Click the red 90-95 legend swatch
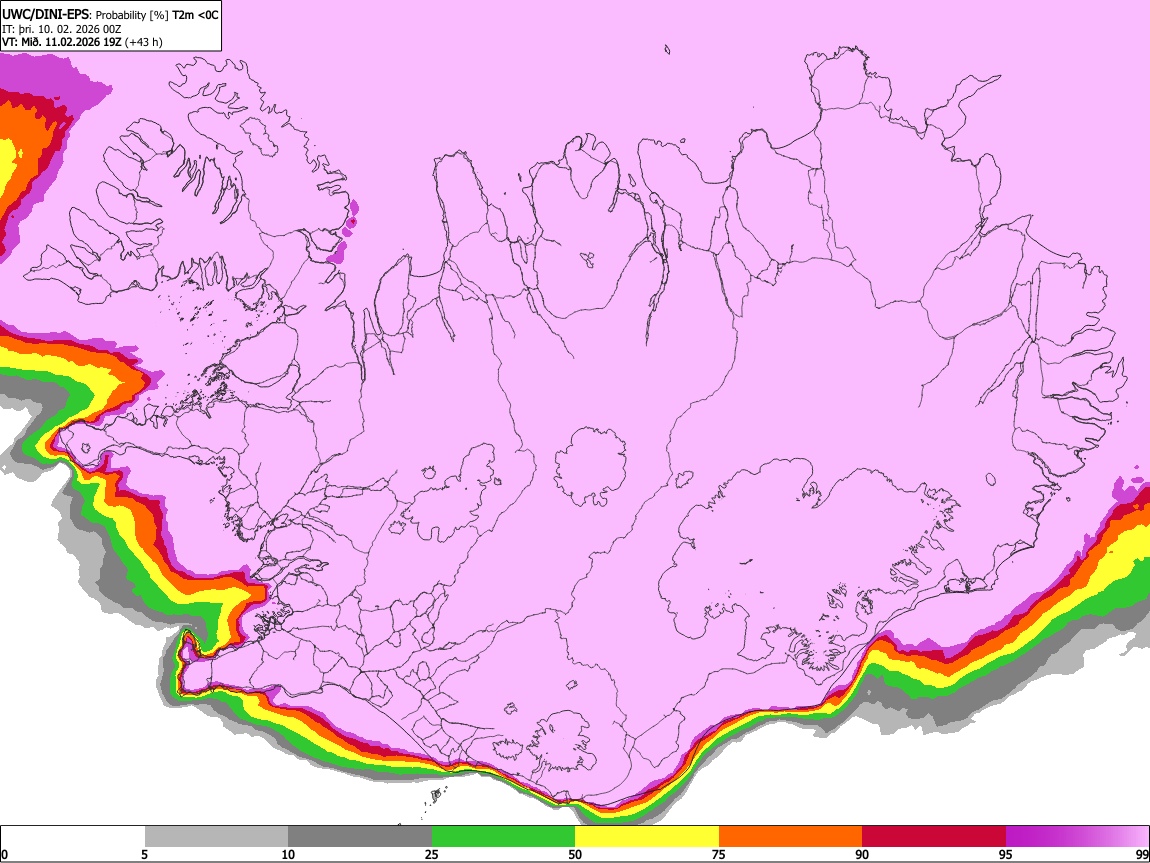The image size is (1150, 863). coord(934,837)
